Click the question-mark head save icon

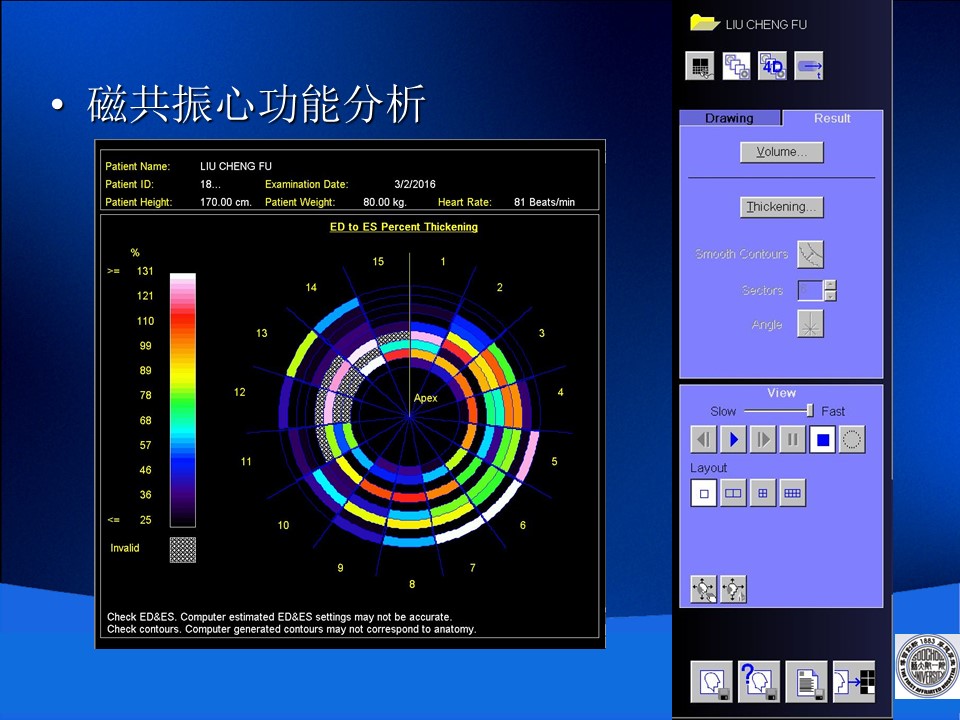759,681
